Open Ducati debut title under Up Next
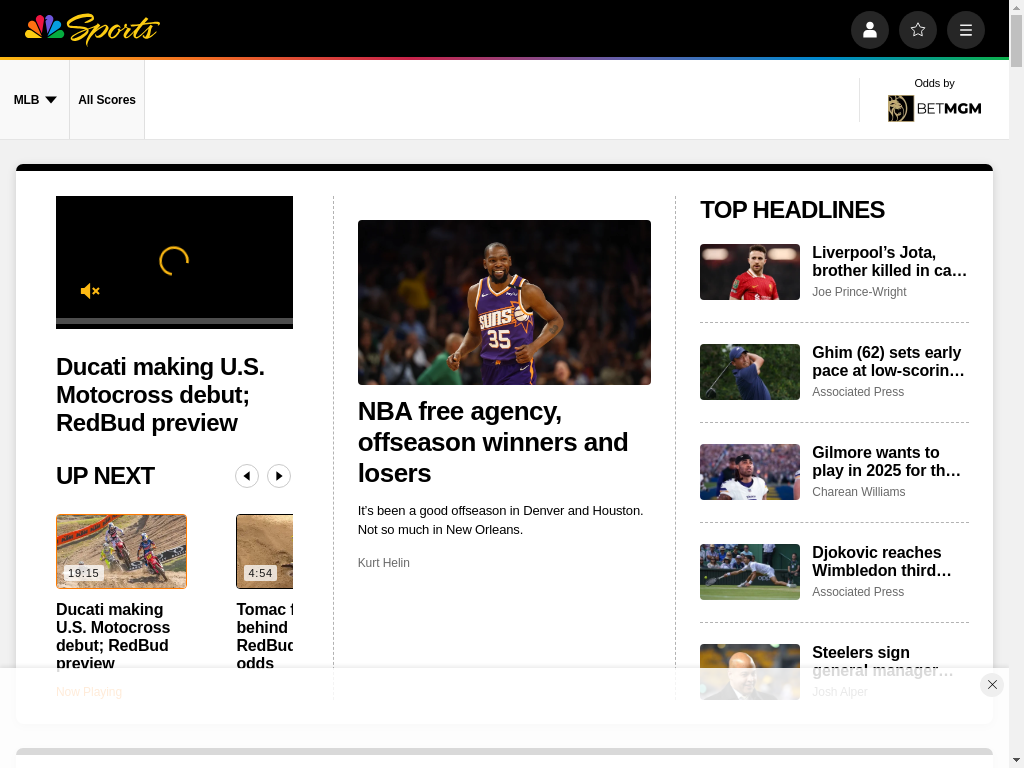This screenshot has width=1024, height=768. [x=113, y=636]
